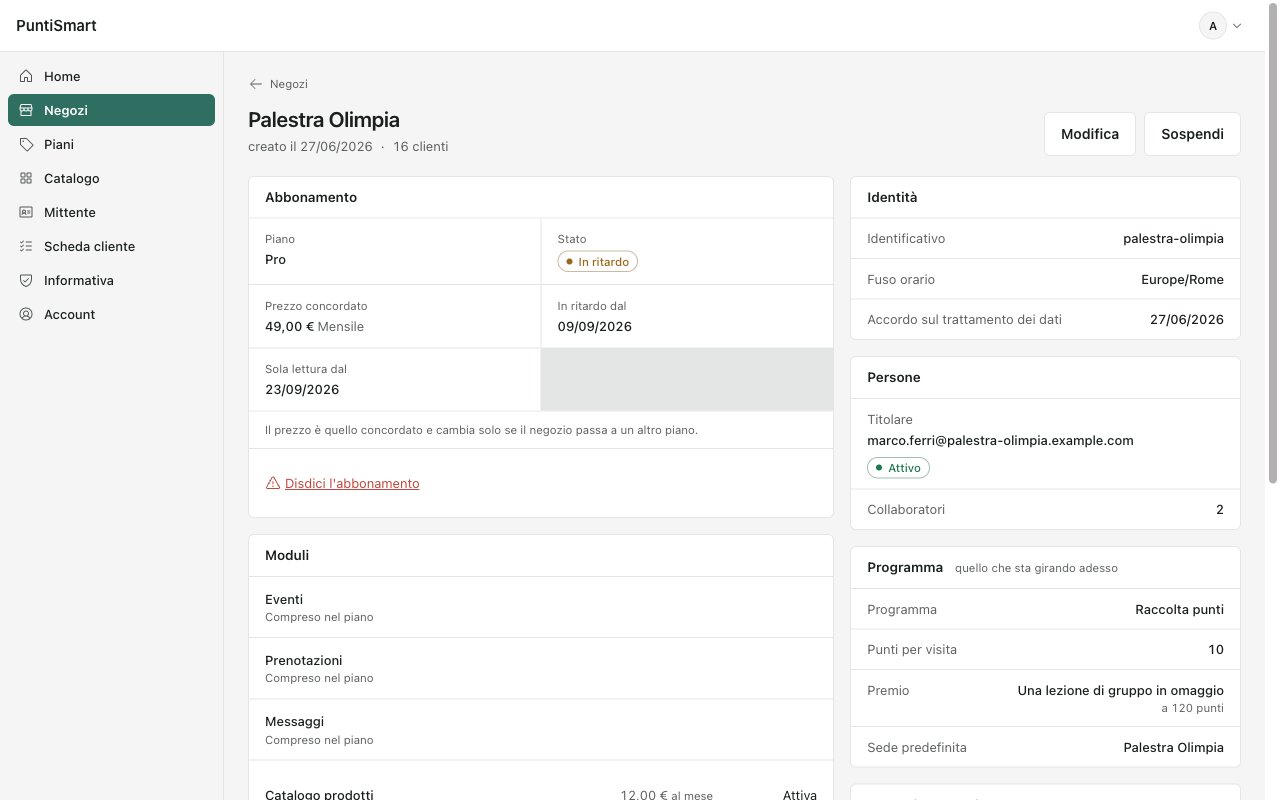Select Negozi in the sidebar
Image resolution: width=1280 pixels, height=800 pixels.
tap(111, 110)
